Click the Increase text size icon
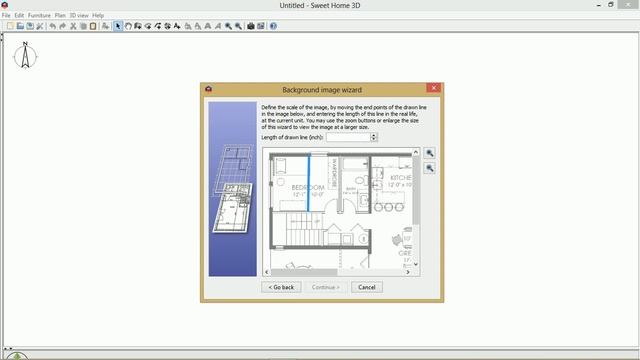The image size is (640, 360). click(188, 26)
